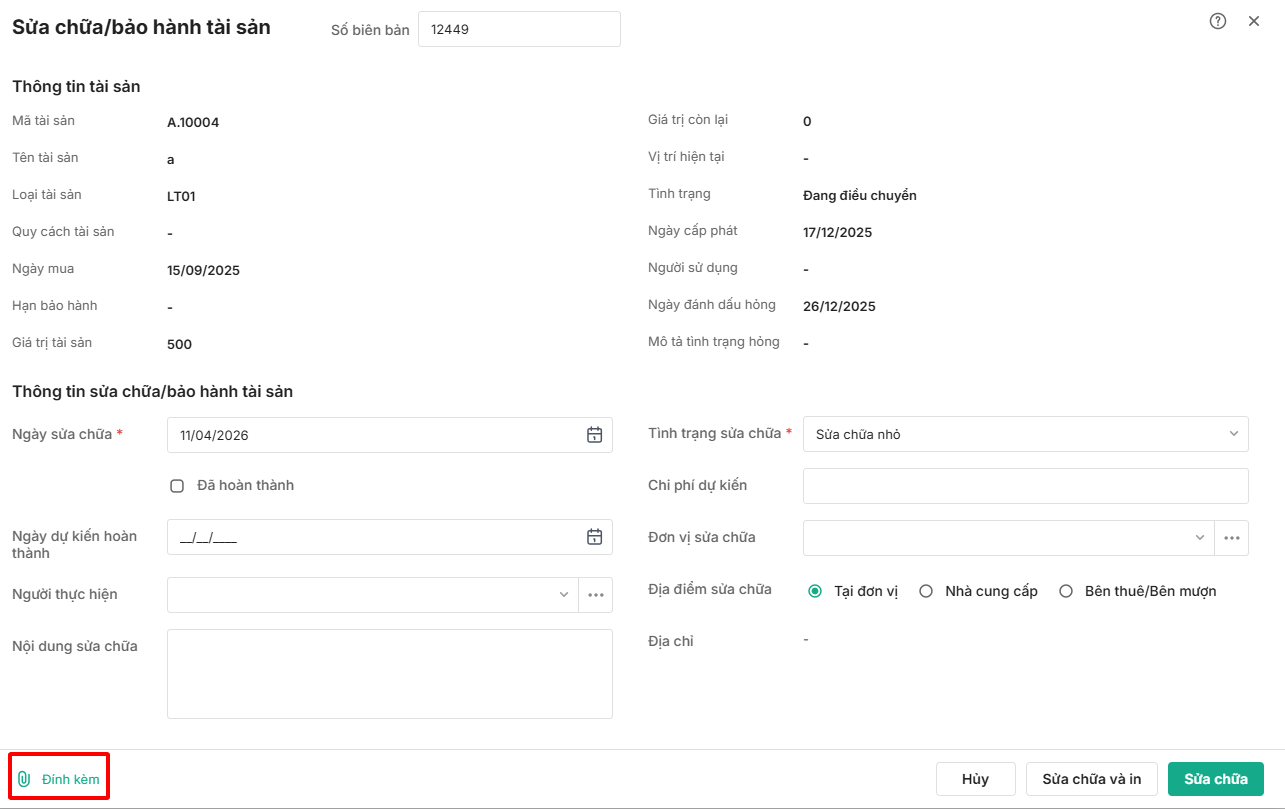This screenshot has height=809, width=1285.
Task: Click the Đính kèm paperclip attachment icon
Action: click(25, 779)
